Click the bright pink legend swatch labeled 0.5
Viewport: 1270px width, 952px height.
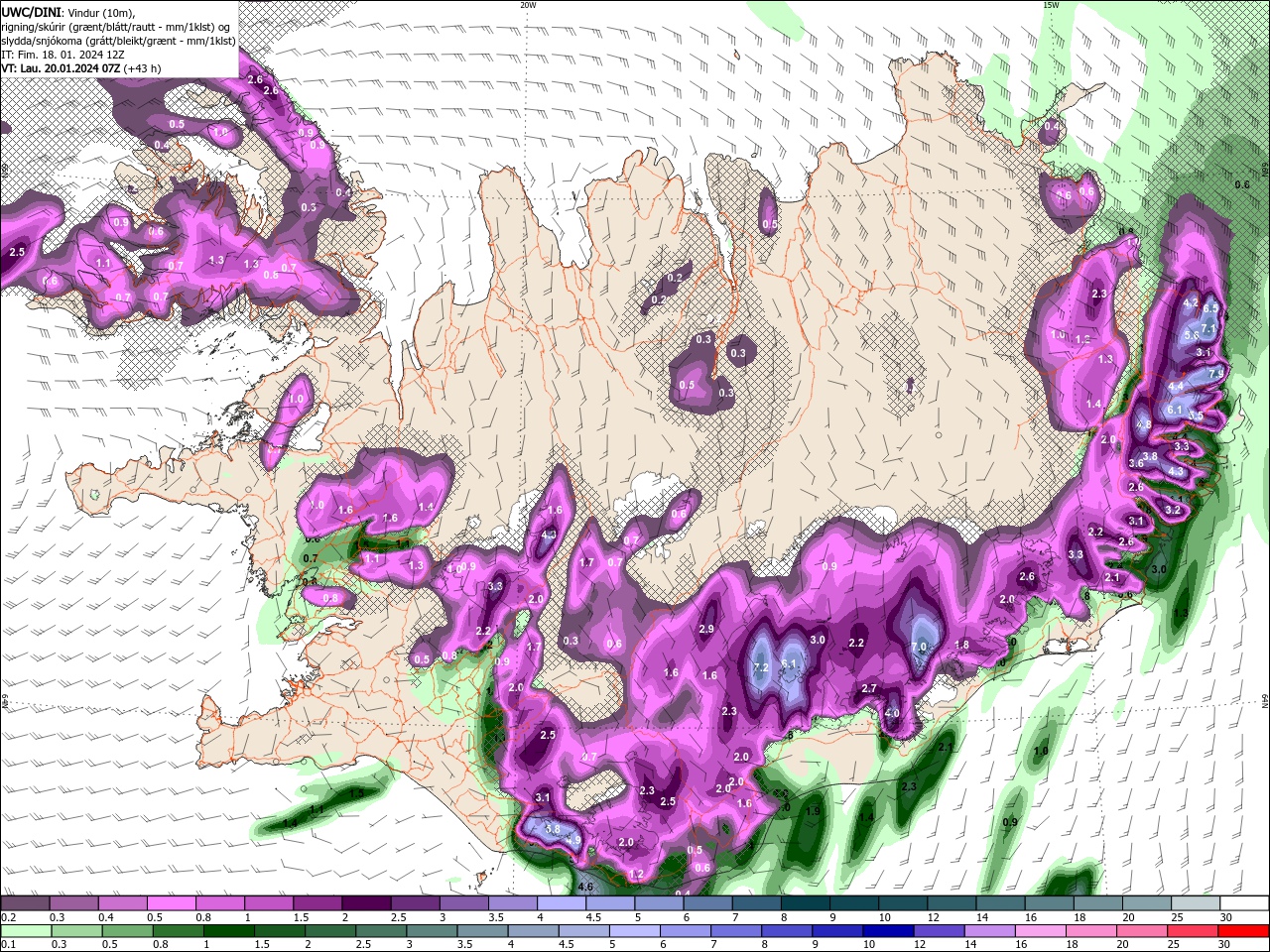(172, 903)
